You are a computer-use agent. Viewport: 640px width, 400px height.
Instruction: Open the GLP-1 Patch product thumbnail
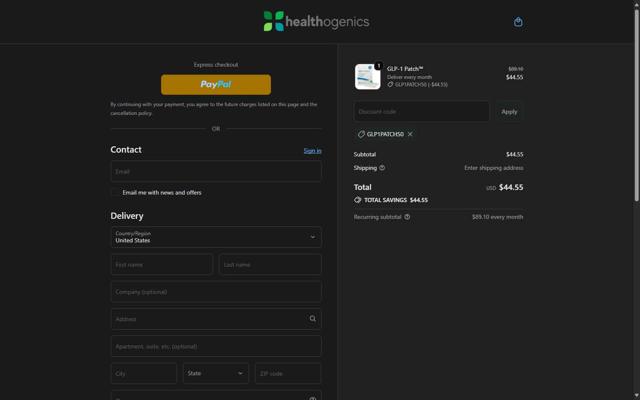tap(367, 76)
